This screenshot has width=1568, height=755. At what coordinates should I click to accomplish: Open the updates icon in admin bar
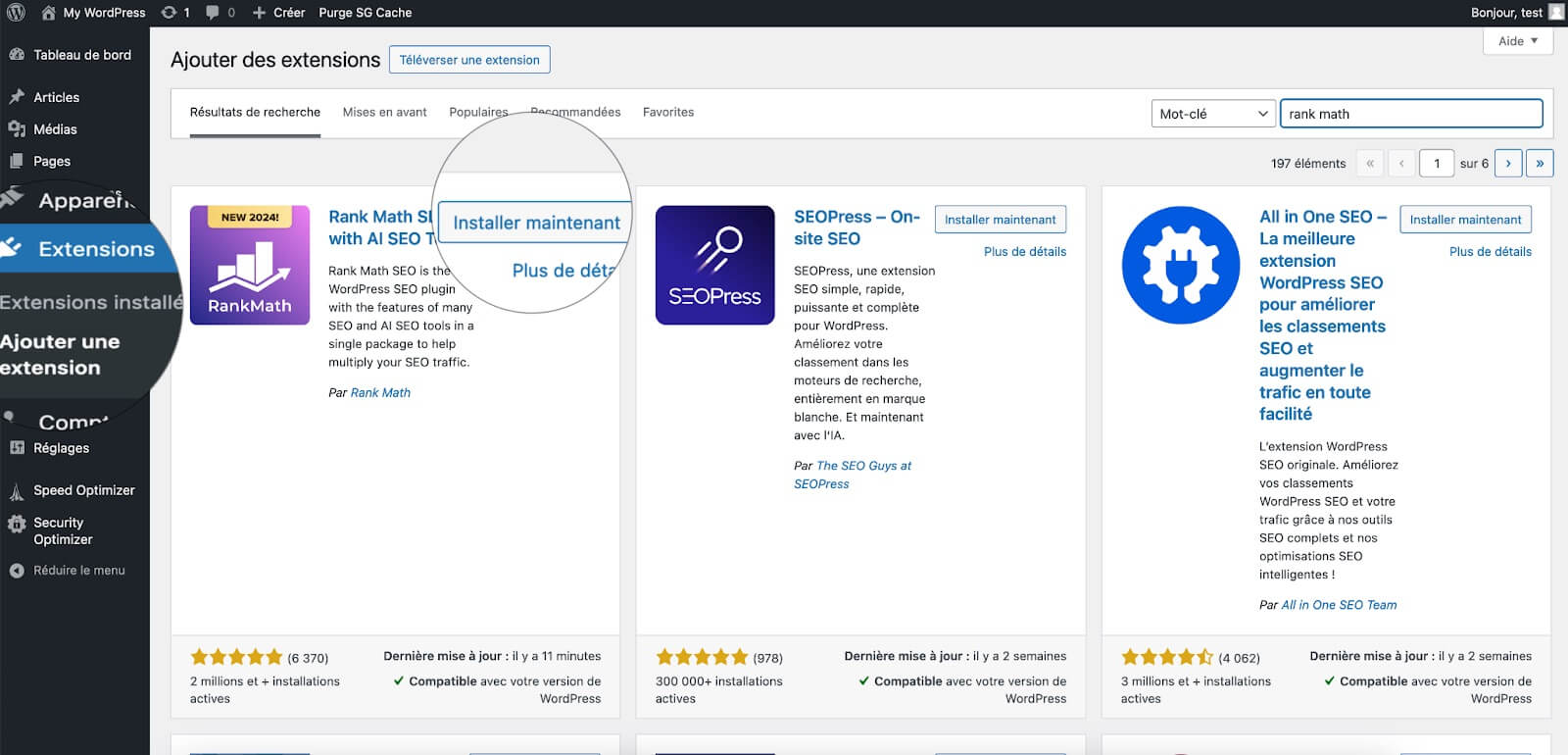(x=169, y=13)
